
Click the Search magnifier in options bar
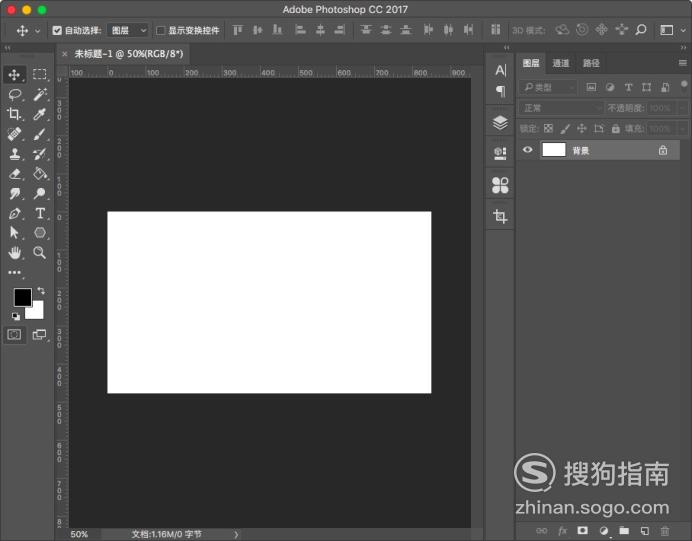[641, 30]
